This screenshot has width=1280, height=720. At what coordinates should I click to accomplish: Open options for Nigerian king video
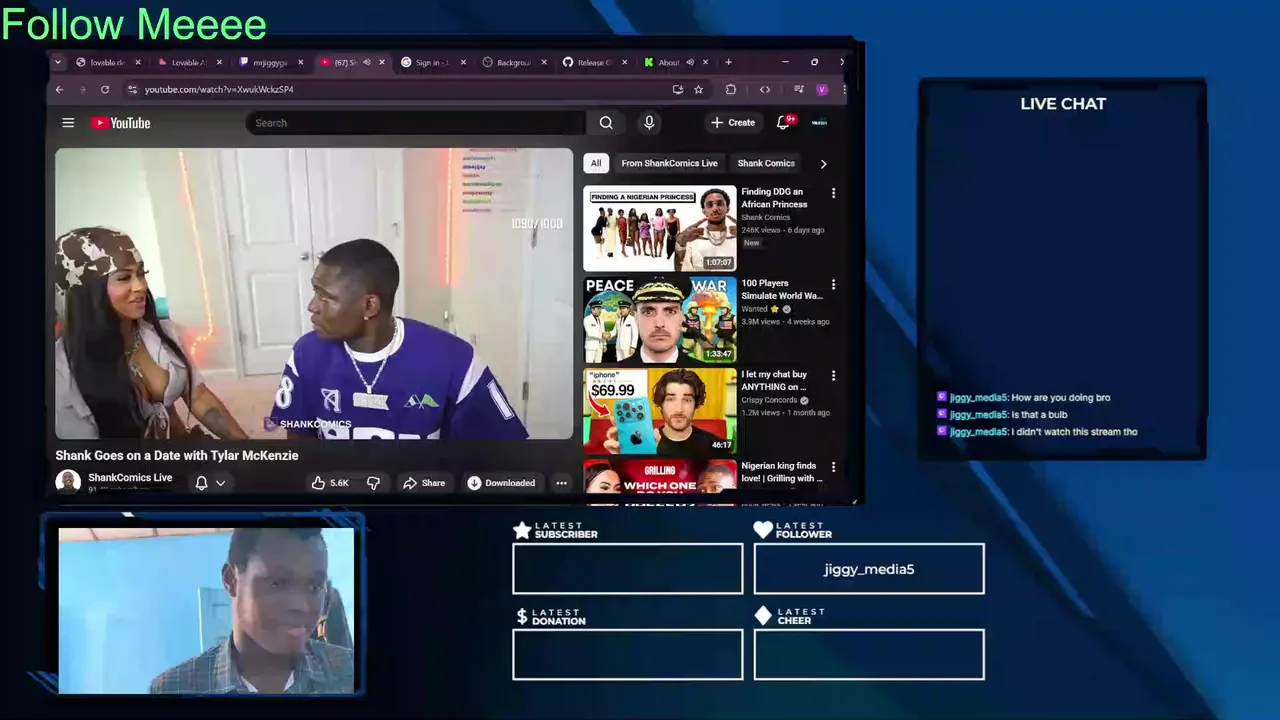pos(833,467)
